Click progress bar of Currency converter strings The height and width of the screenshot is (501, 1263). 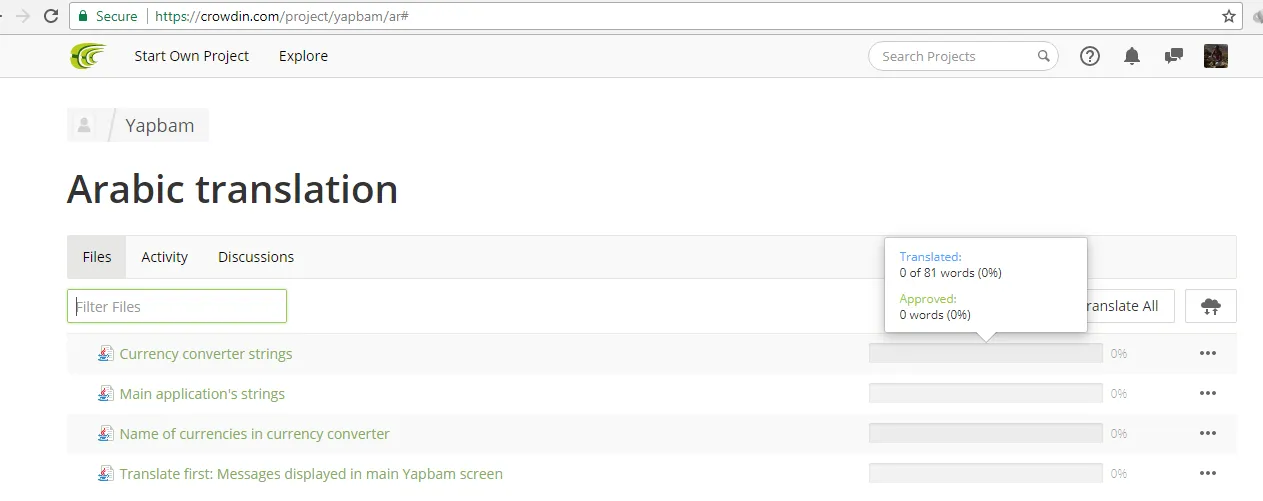(986, 353)
